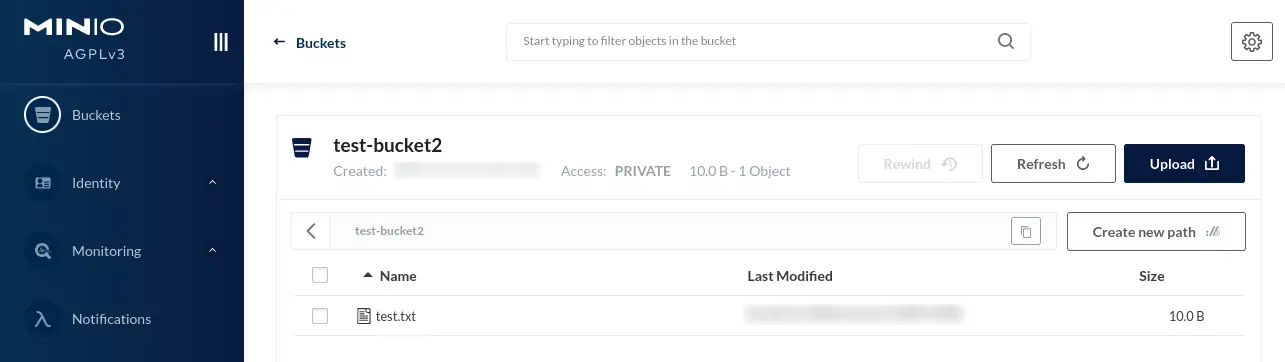
Task: Toggle the select-all checkbox in header
Action: click(x=320, y=275)
